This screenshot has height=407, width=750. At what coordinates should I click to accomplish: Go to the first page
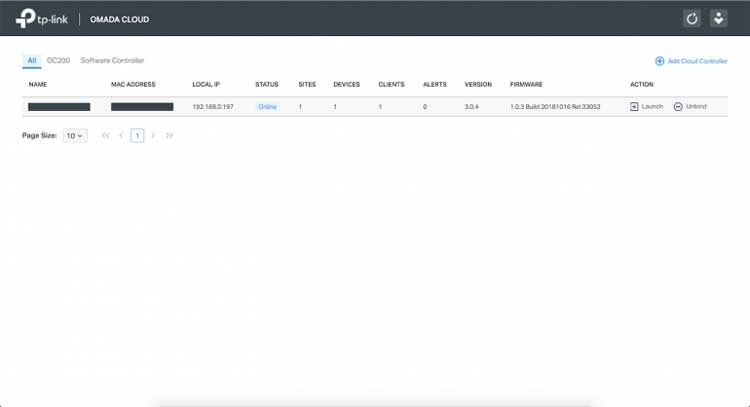[105, 136]
